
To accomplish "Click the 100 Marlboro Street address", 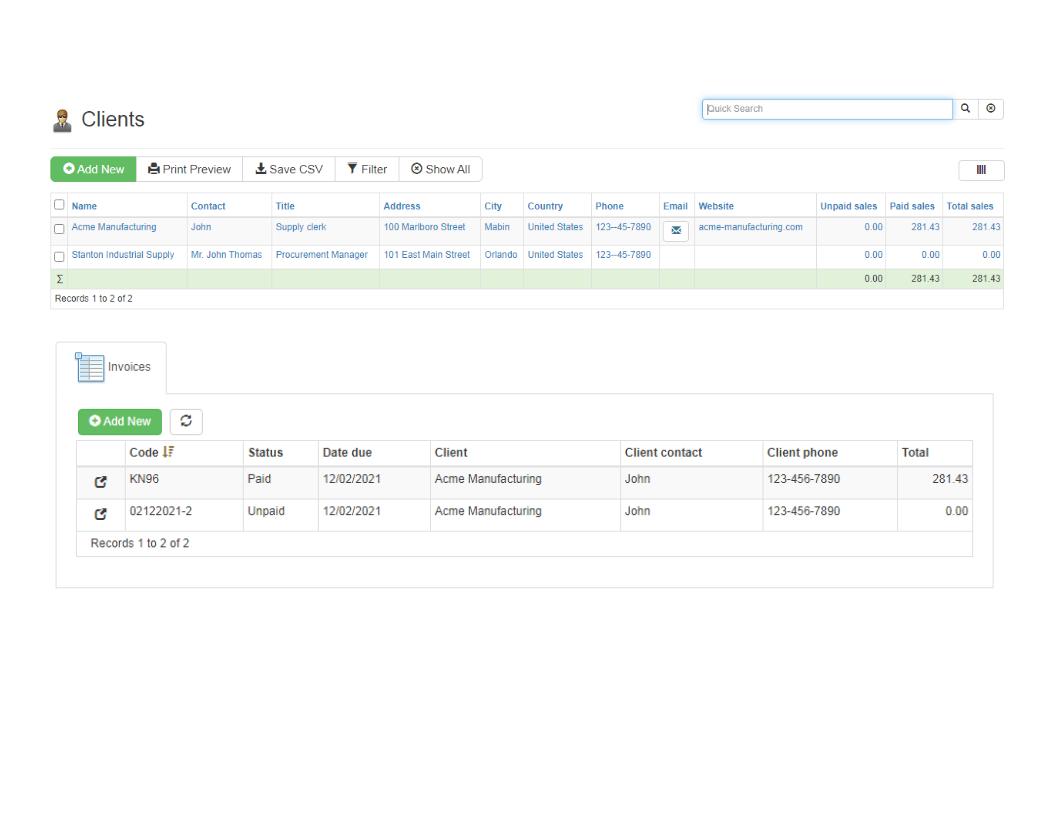I will click(x=424, y=227).
